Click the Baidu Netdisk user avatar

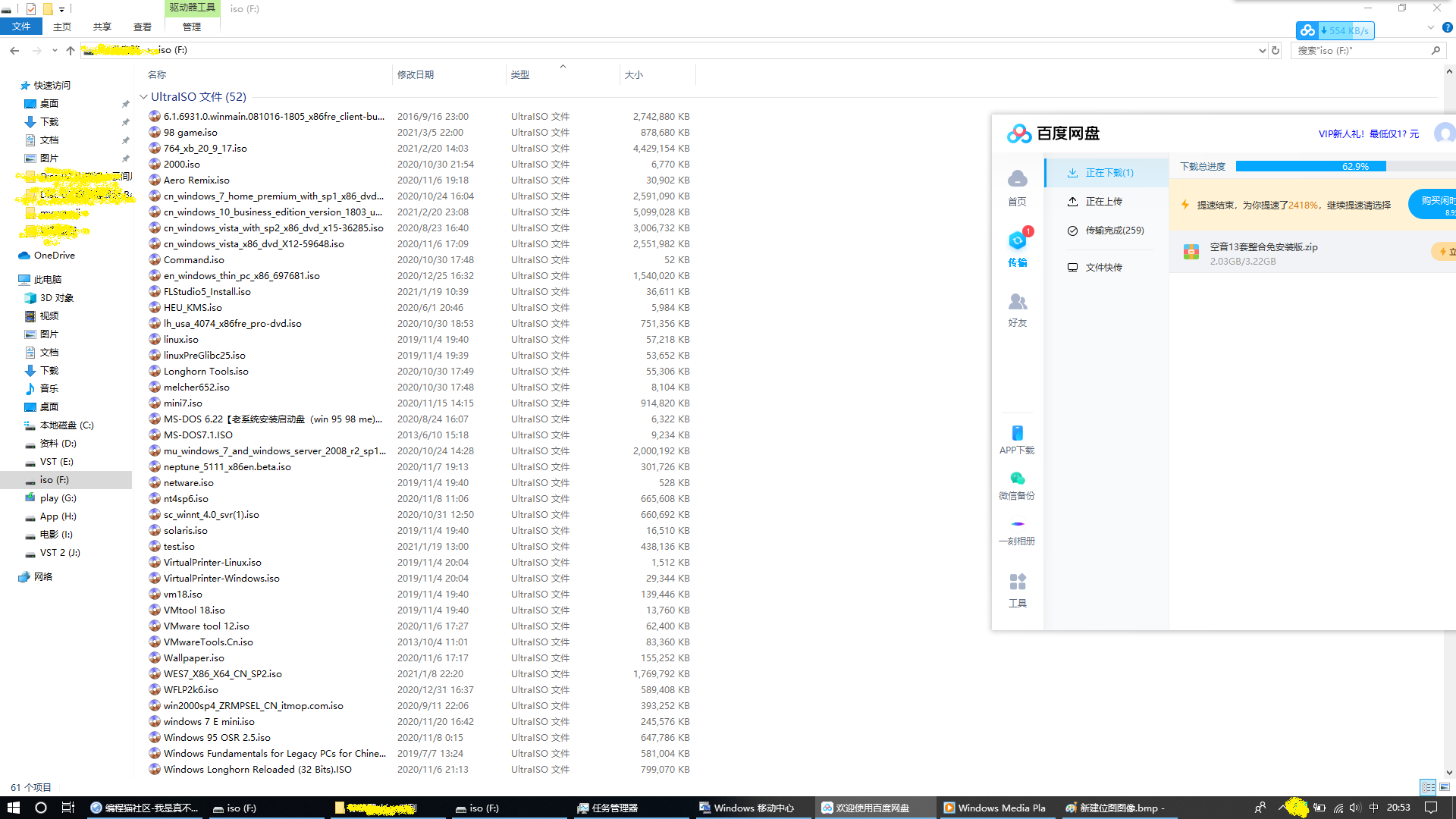coord(1445,133)
